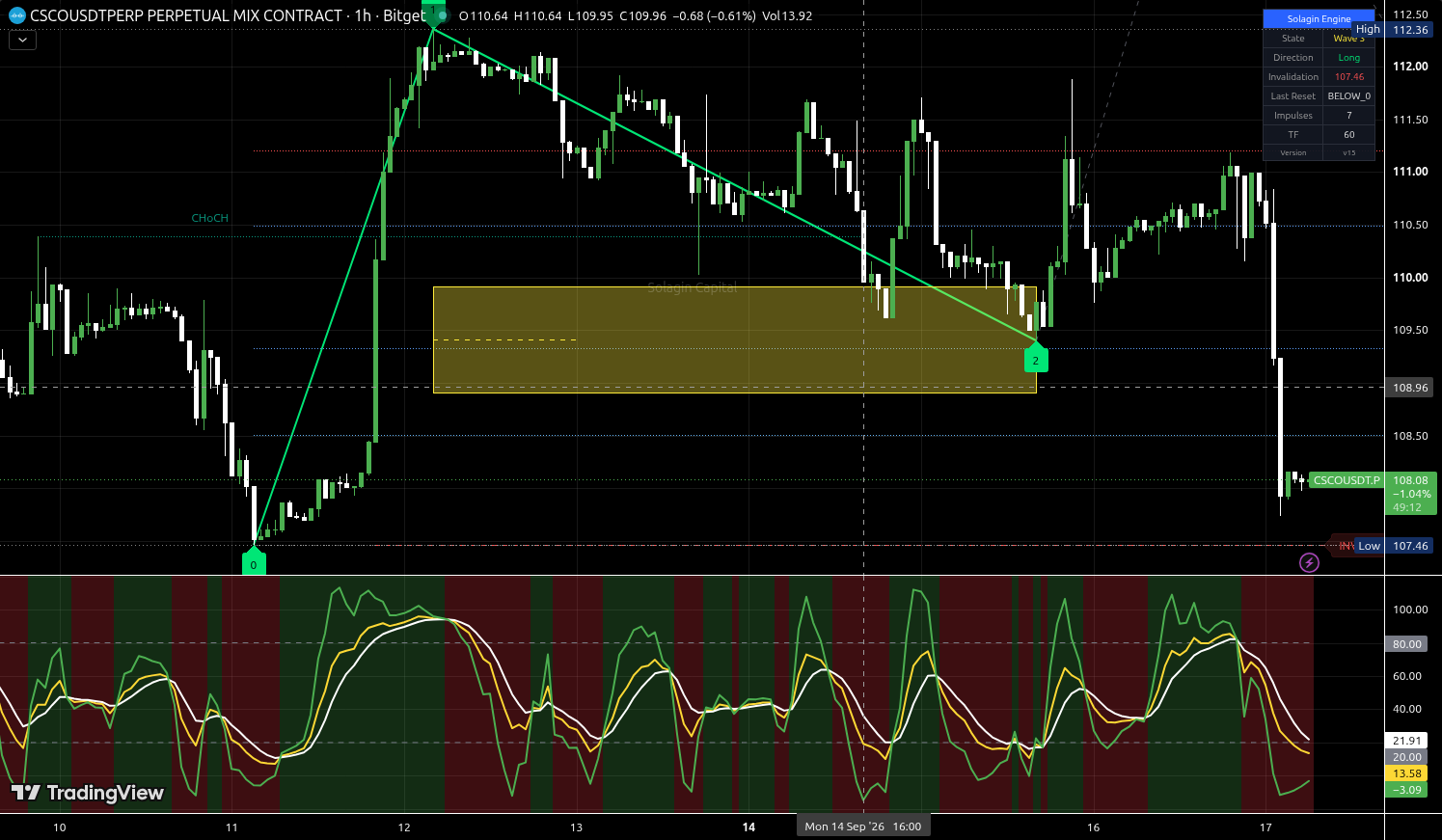Open the TradingView logo link

88,793
